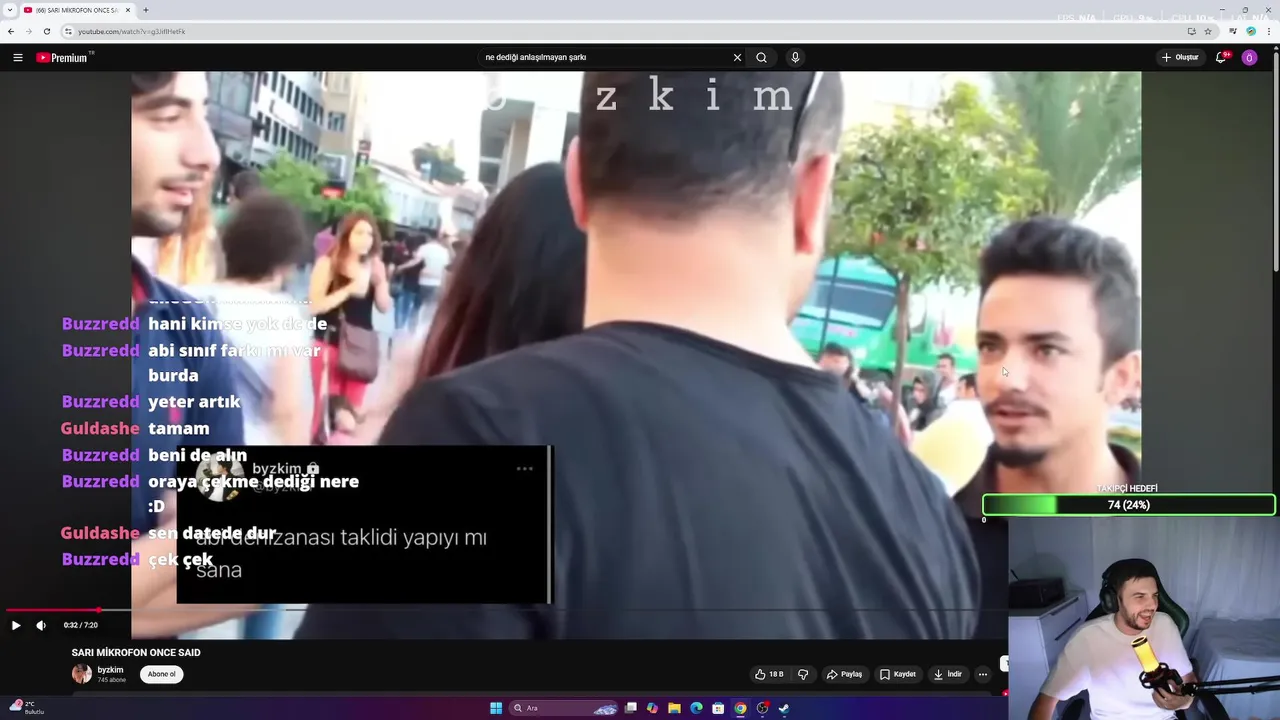Viewport: 1280px width, 720px height.
Task: Go back in browser navigation
Action: point(11,31)
